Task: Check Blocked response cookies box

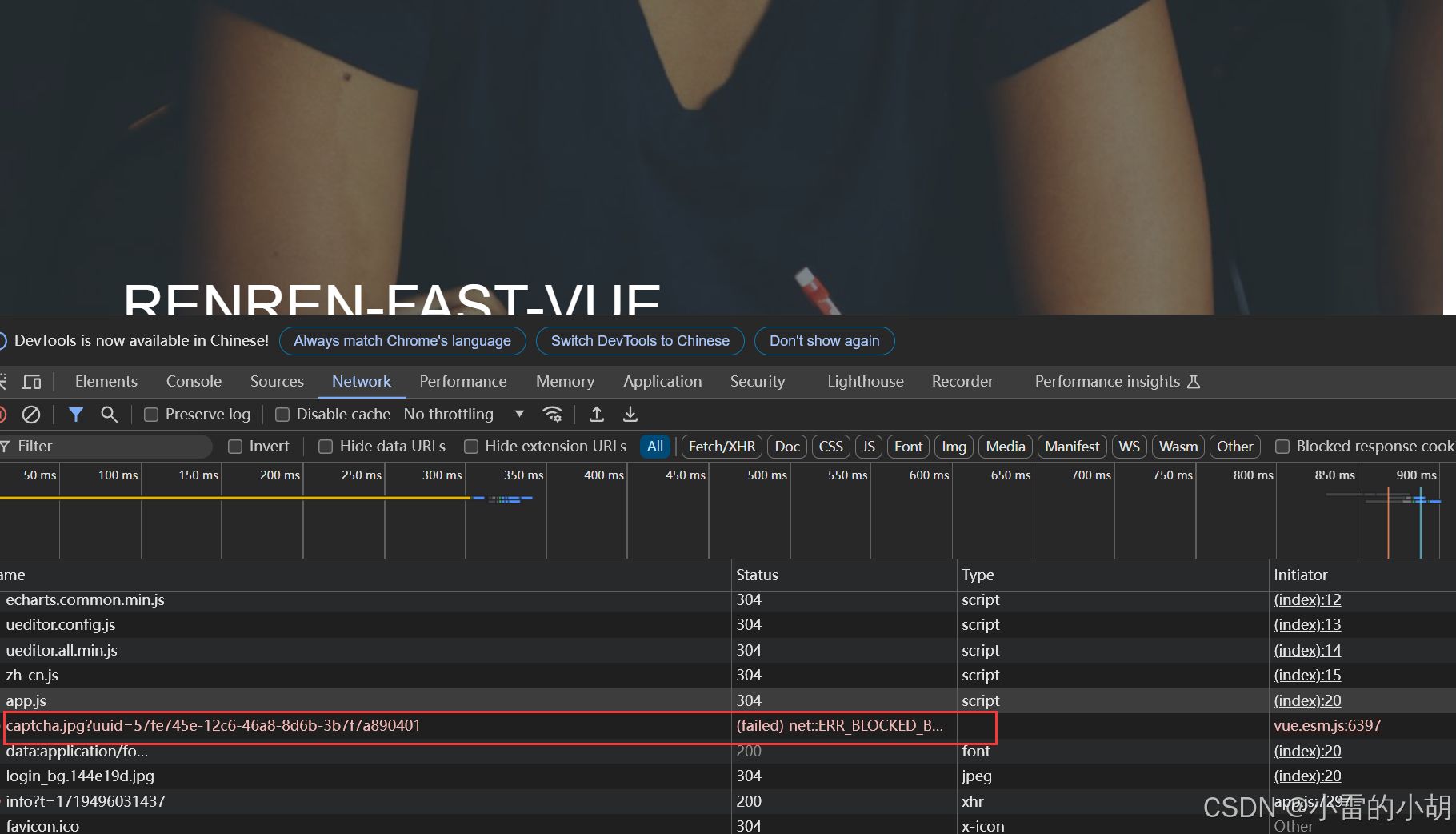Action: pyautogui.click(x=1282, y=447)
